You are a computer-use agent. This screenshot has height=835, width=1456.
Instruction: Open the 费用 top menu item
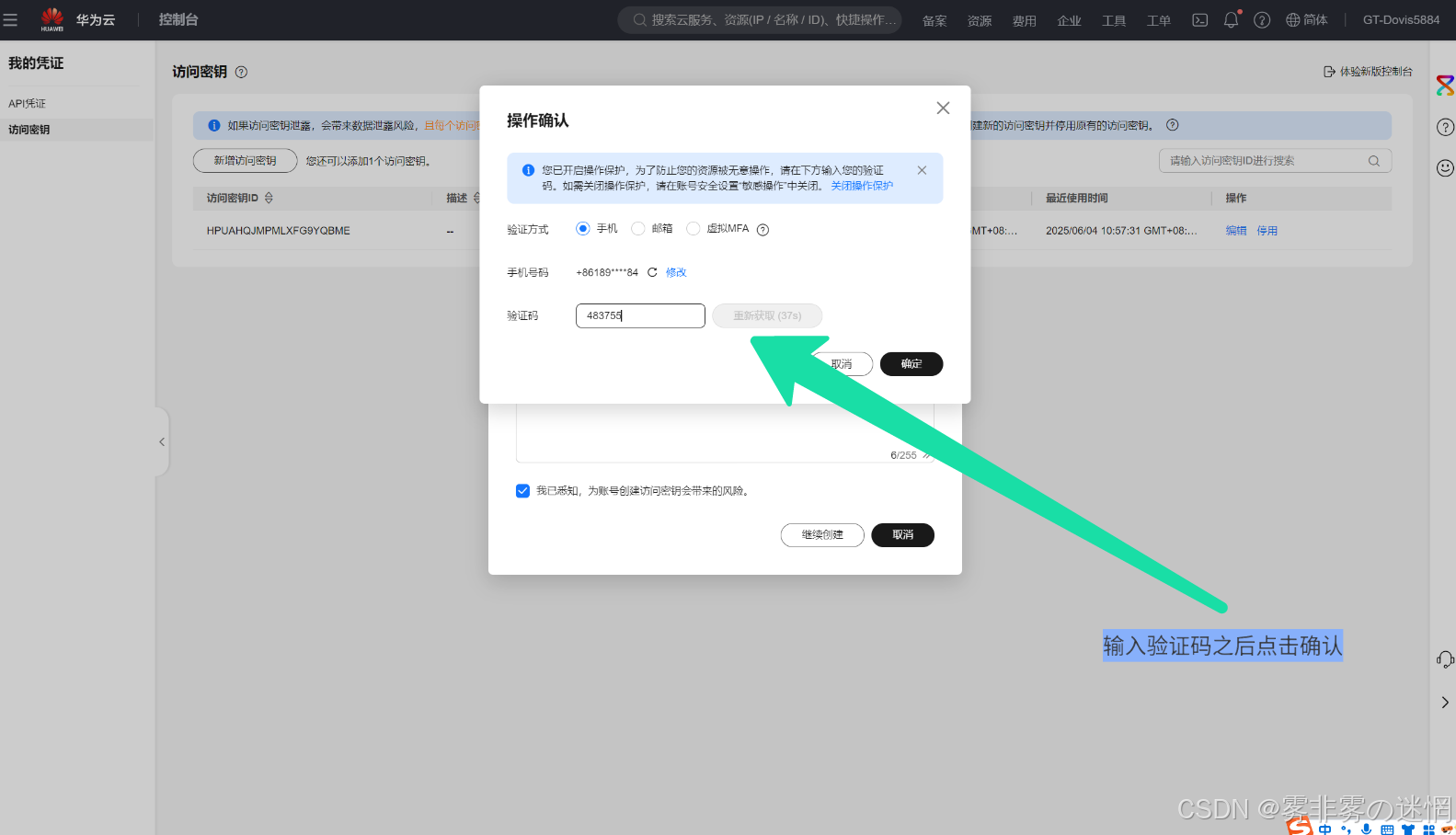1024,20
